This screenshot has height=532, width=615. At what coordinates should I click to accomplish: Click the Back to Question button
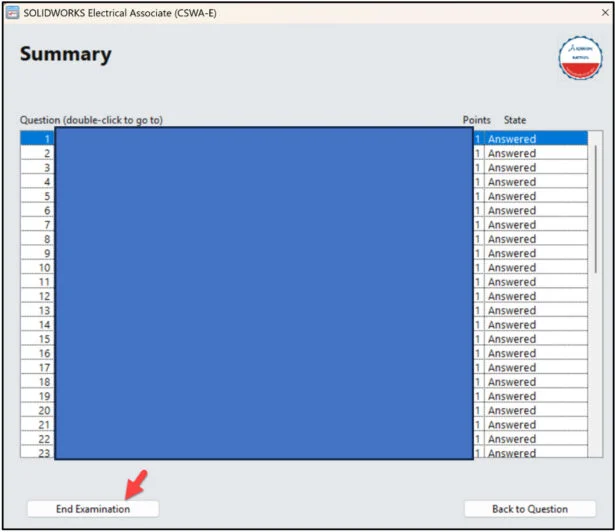[x=529, y=509]
